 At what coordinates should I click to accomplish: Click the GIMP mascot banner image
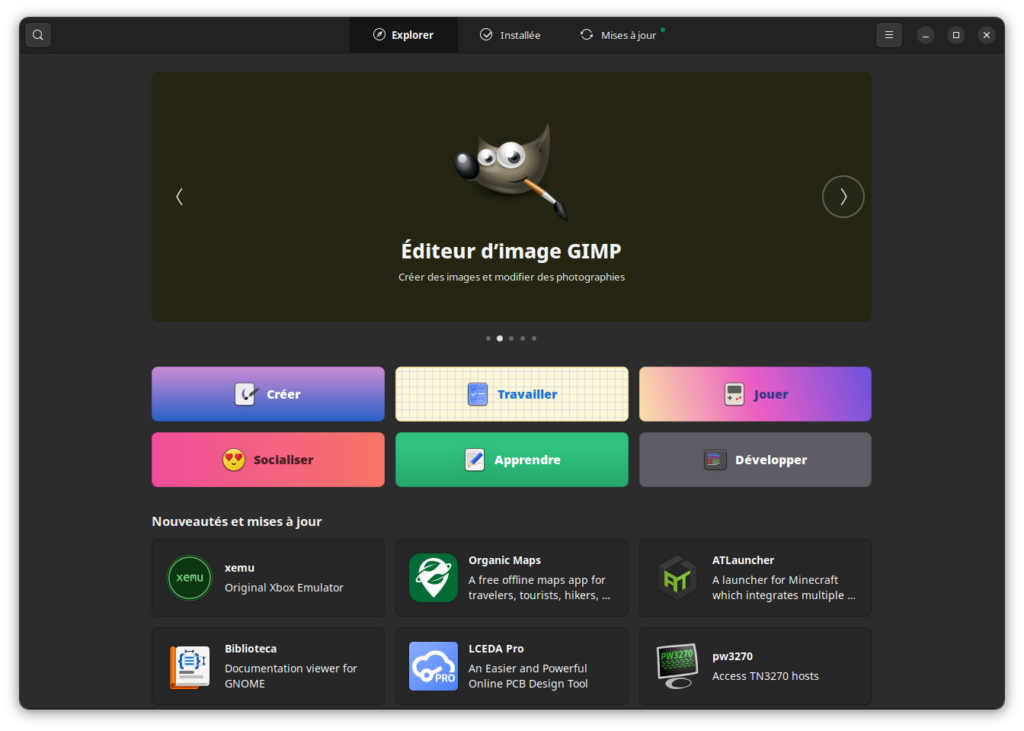511,171
